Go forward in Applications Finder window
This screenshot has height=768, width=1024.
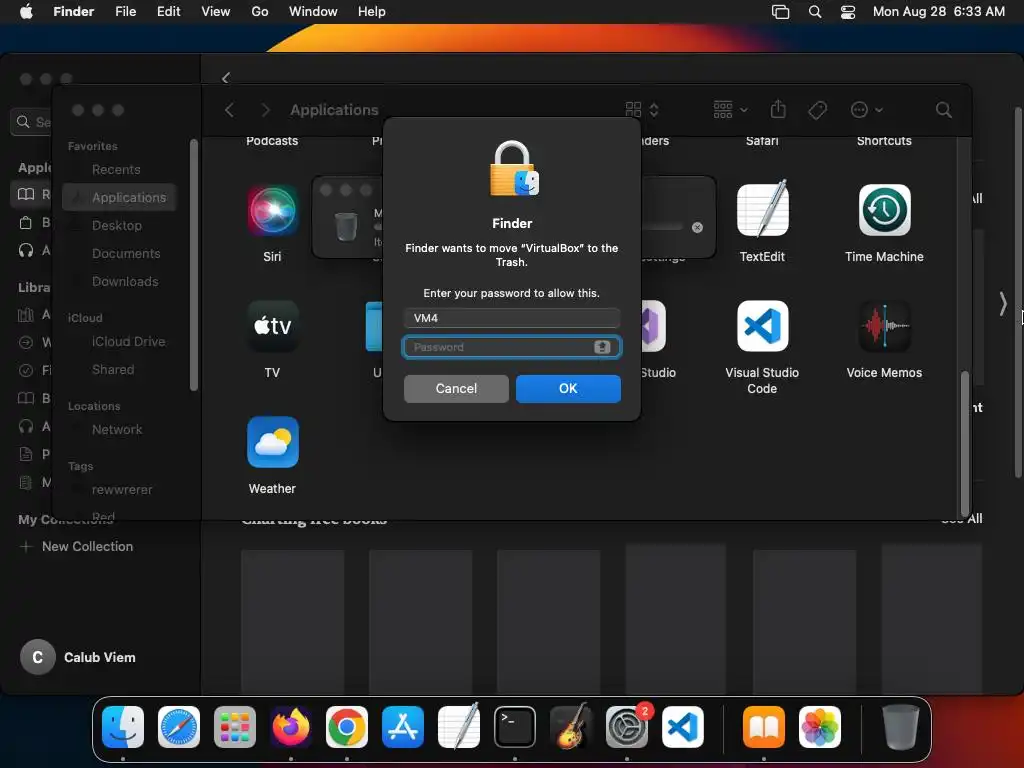[x=265, y=110]
